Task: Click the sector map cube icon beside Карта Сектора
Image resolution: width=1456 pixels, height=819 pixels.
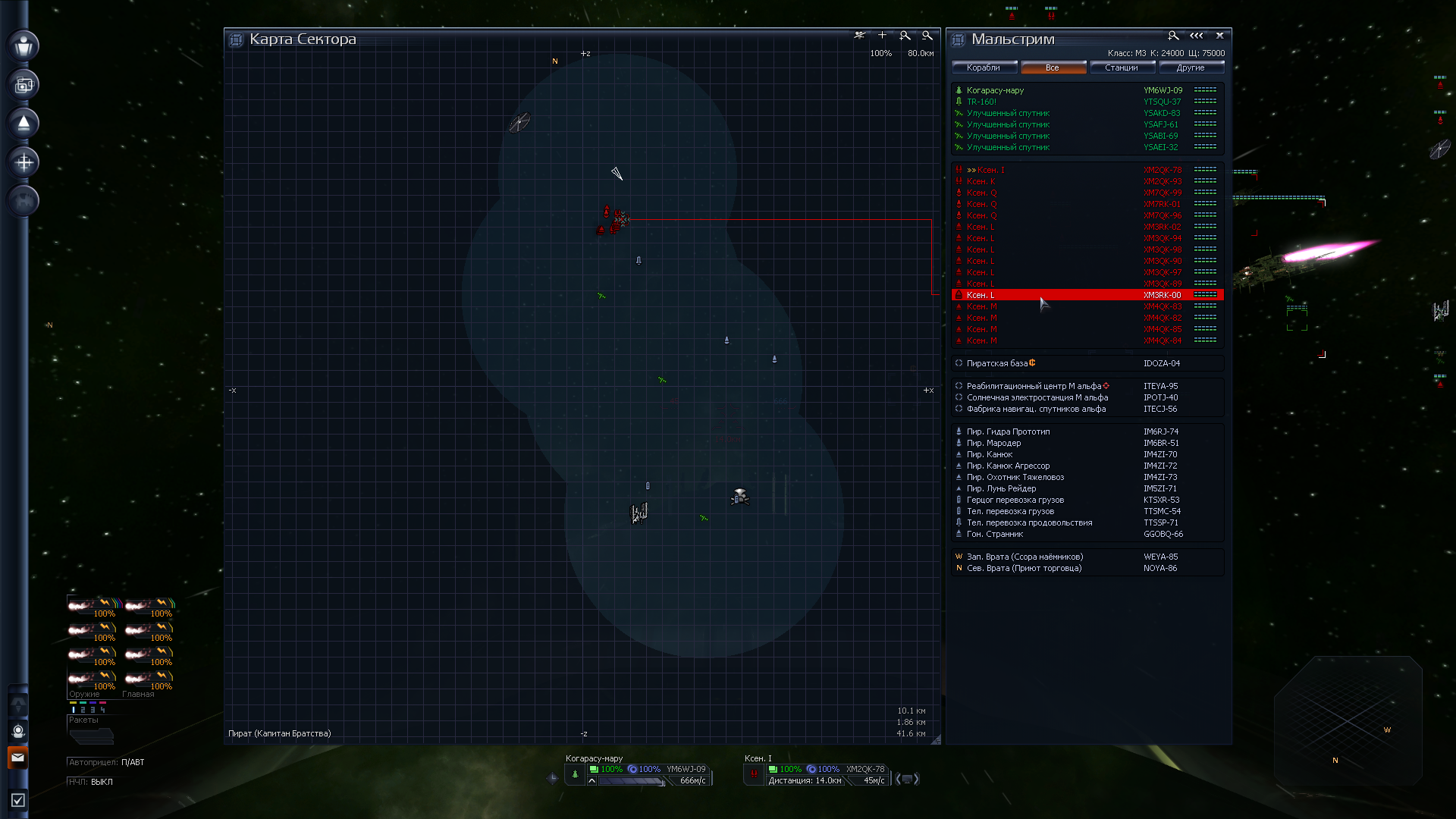Action: [x=236, y=39]
